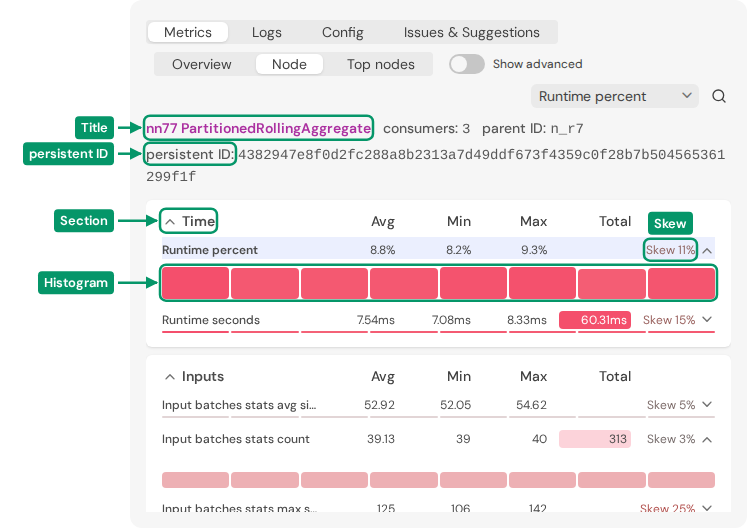Expand the Runtime seconds row chevron
This screenshot has height=528, width=747.
[x=707, y=319]
